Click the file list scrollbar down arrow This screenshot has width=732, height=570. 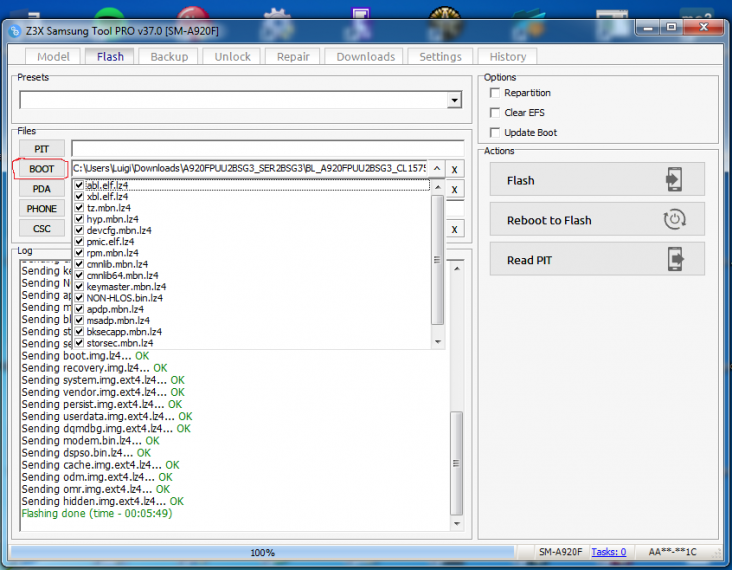pyautogui.click(x=438, y=342)
